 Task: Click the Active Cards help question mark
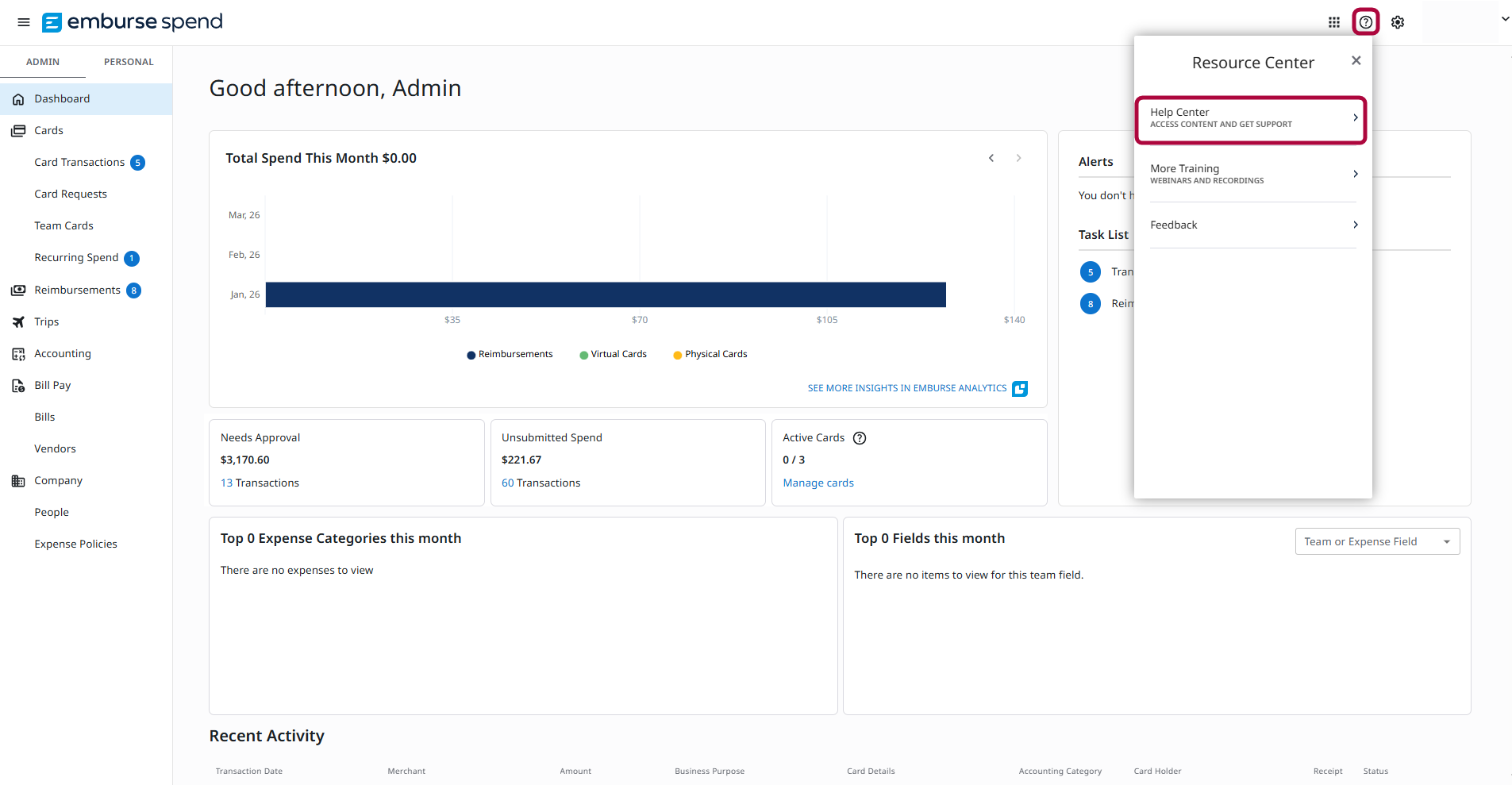[x=860, y=437]
